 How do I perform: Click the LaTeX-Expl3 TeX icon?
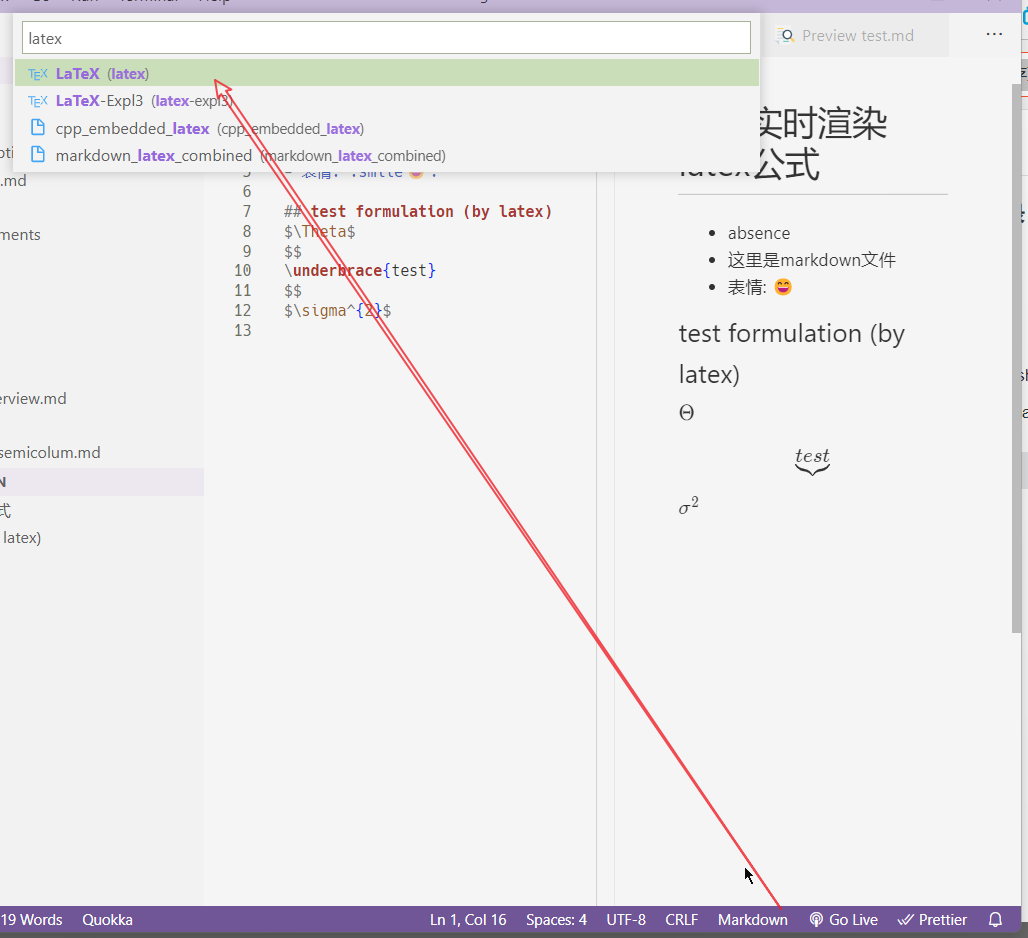pos(36,100)
